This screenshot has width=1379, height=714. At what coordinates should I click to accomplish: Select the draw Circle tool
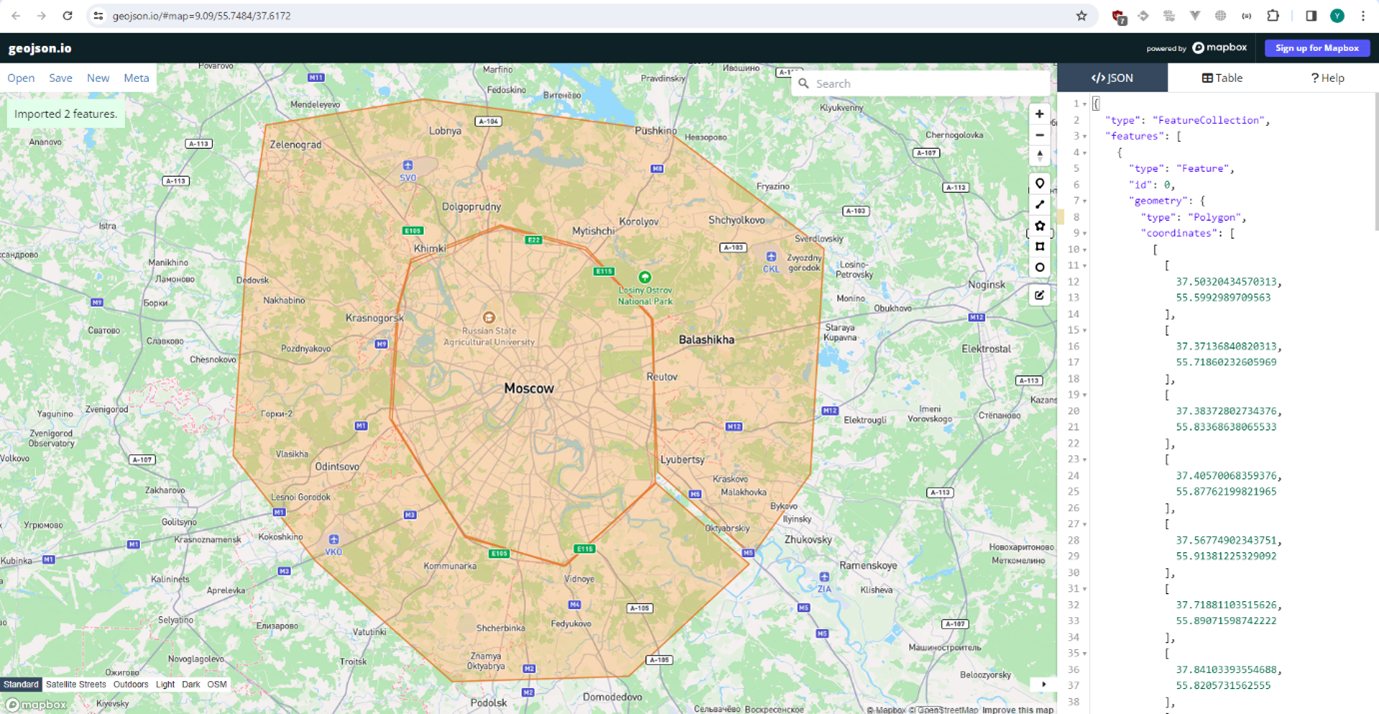[1039, 268]
